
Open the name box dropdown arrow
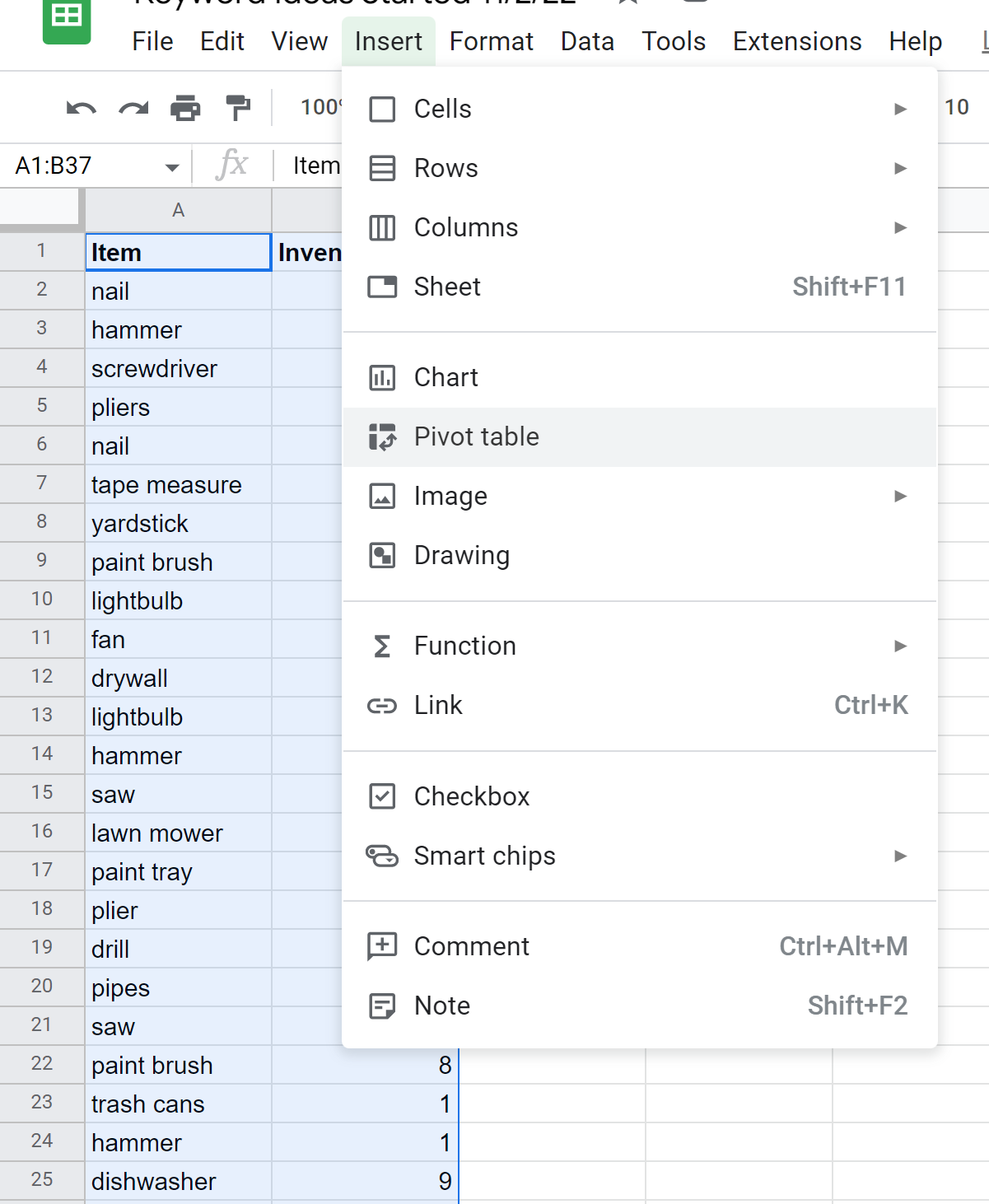[x=172, y=167]
